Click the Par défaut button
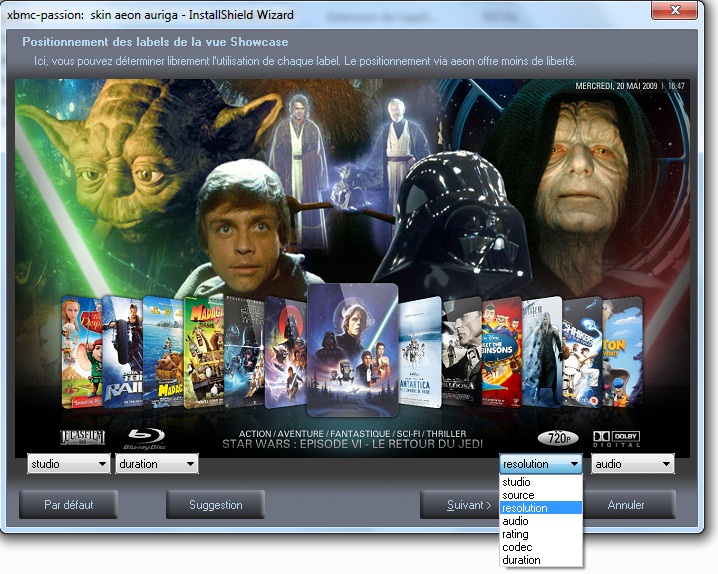 click(68, 505)
